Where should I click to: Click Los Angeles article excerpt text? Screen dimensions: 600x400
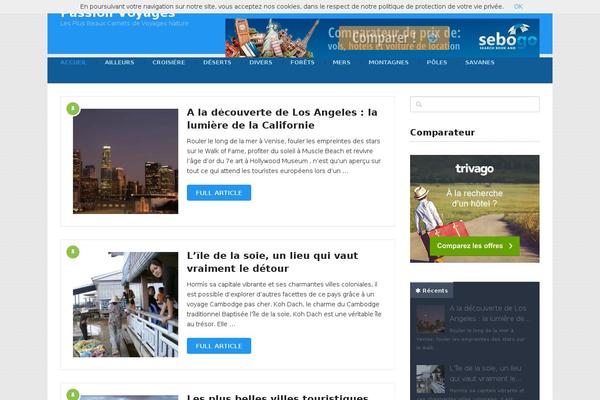click(284, 156)
